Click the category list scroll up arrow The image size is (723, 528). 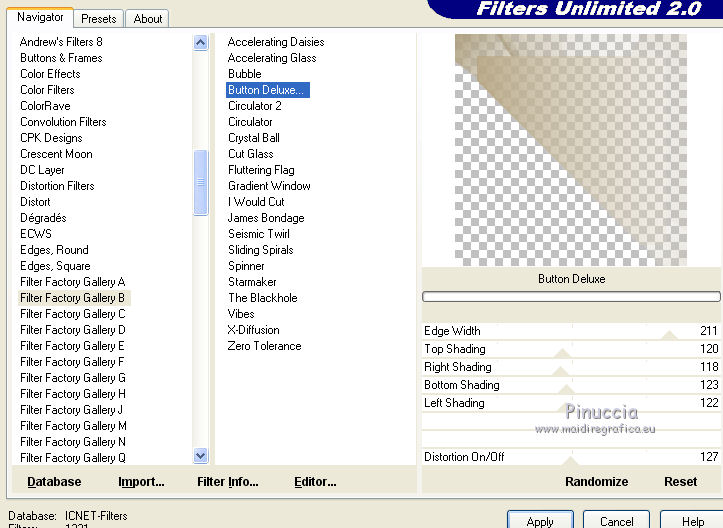tap(201, 43)
